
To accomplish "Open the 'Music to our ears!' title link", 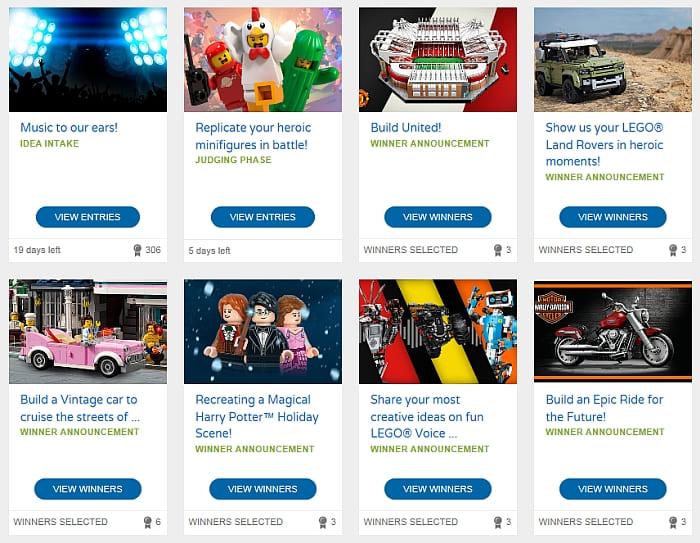I will click(x=69, y=128).
